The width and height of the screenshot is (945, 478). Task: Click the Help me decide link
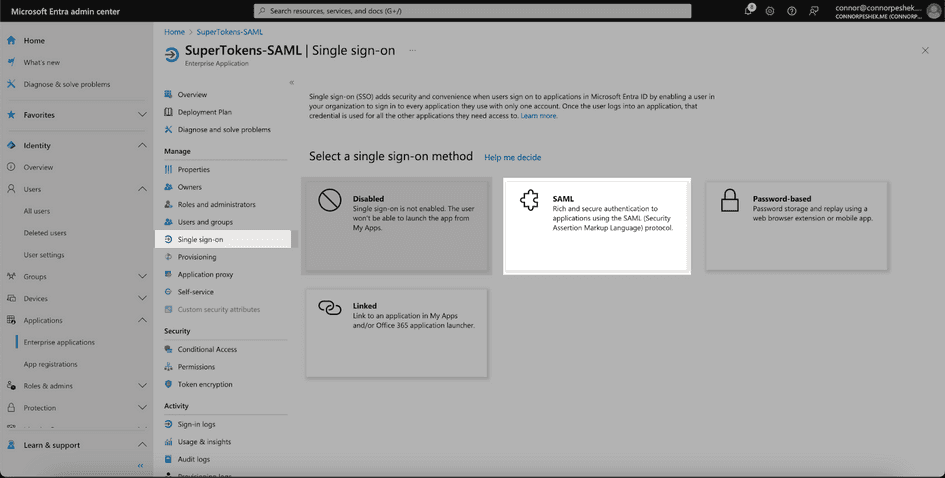click(x=512, y=158)
